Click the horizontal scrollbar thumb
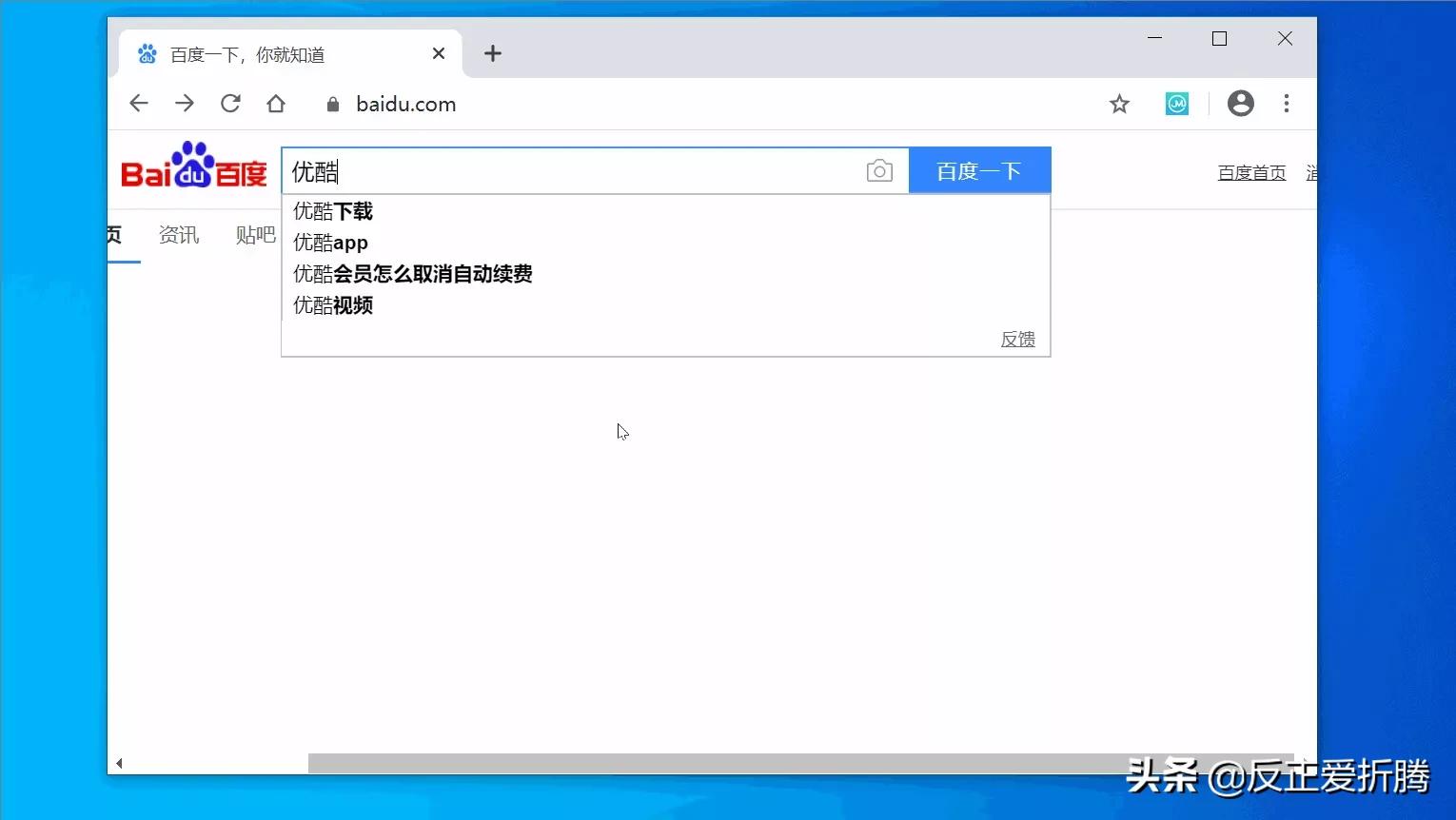Viewport: 1456px width, 820px height. point(800,763)
